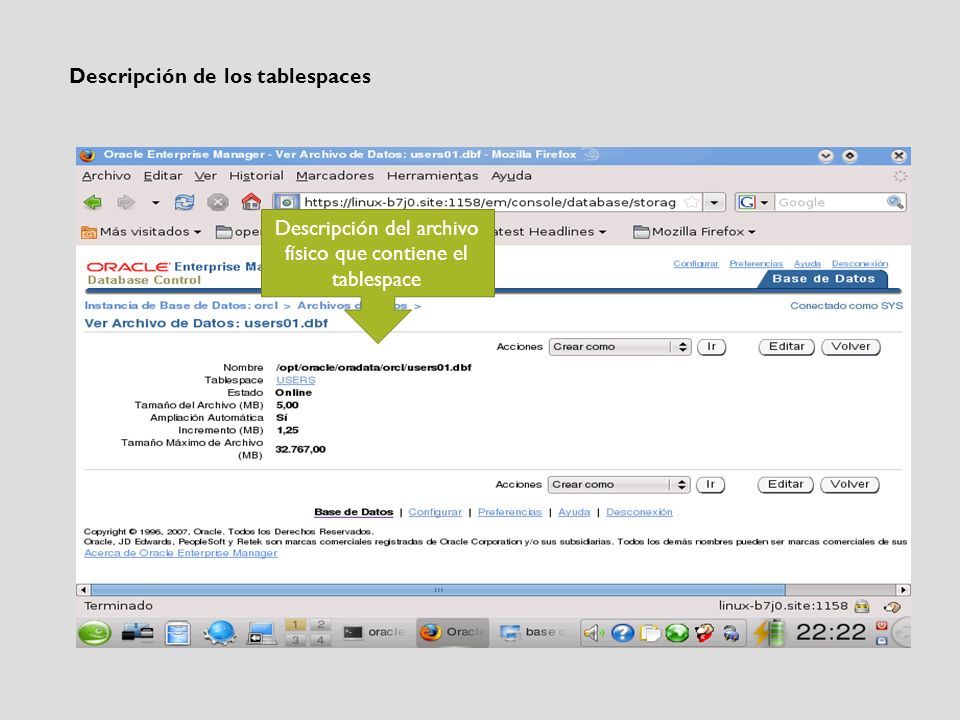
Task: Click the footer Desconexión link
Action: click(639, 512)
